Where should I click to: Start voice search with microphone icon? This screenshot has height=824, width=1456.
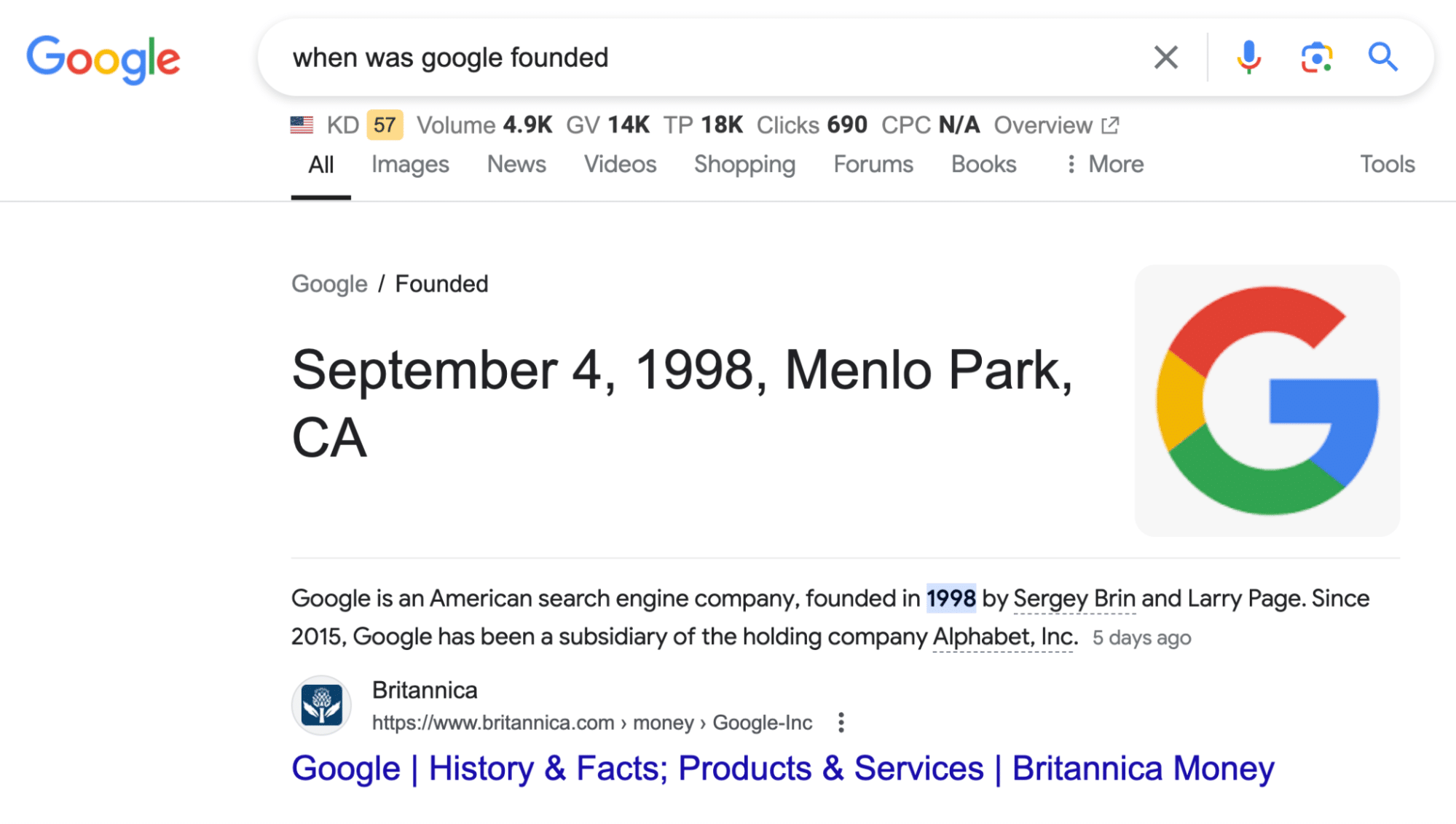point(1248,57)
